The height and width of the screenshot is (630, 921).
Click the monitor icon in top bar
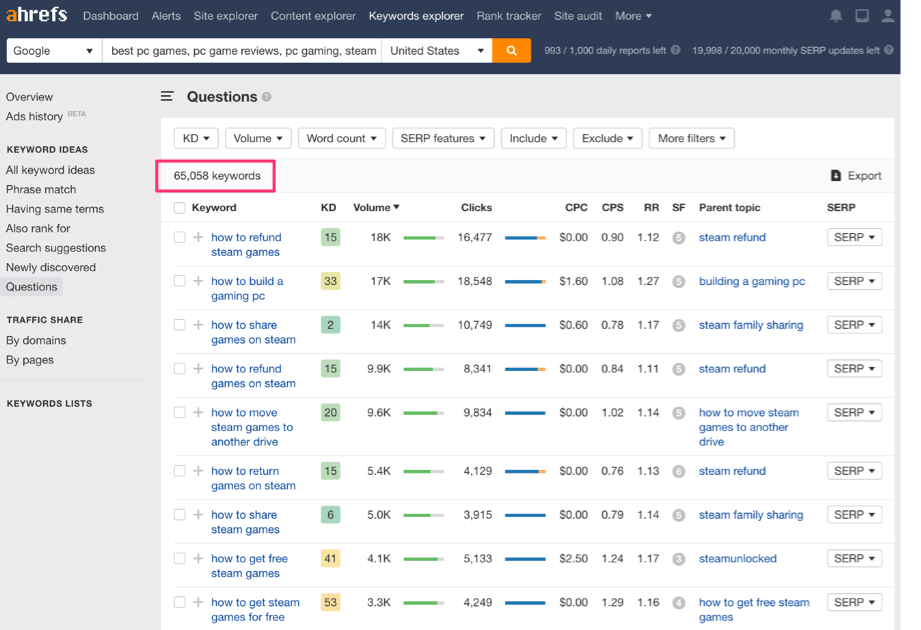(x=862, y=16)
